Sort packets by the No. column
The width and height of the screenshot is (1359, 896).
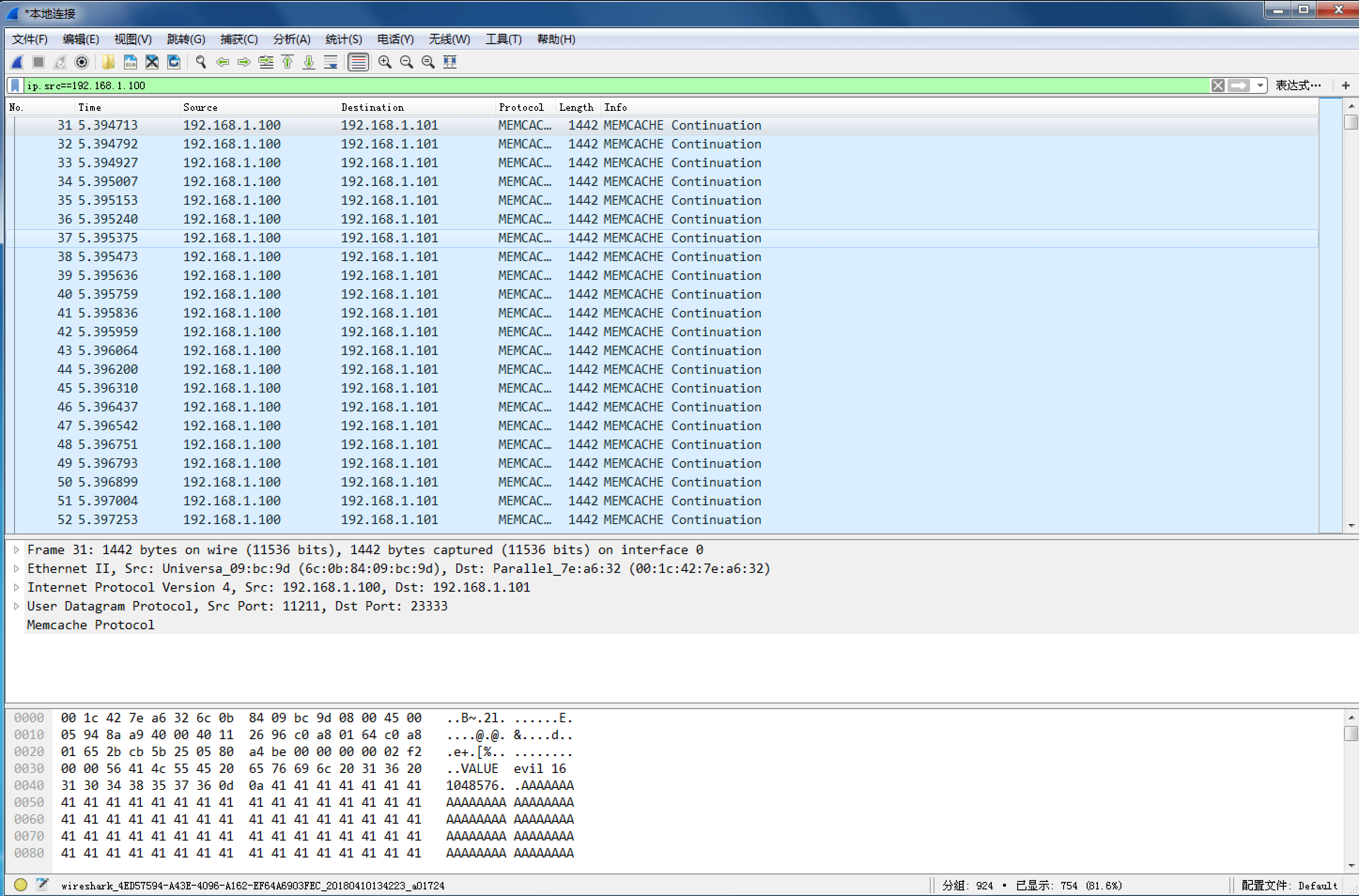tap(40, 108)
